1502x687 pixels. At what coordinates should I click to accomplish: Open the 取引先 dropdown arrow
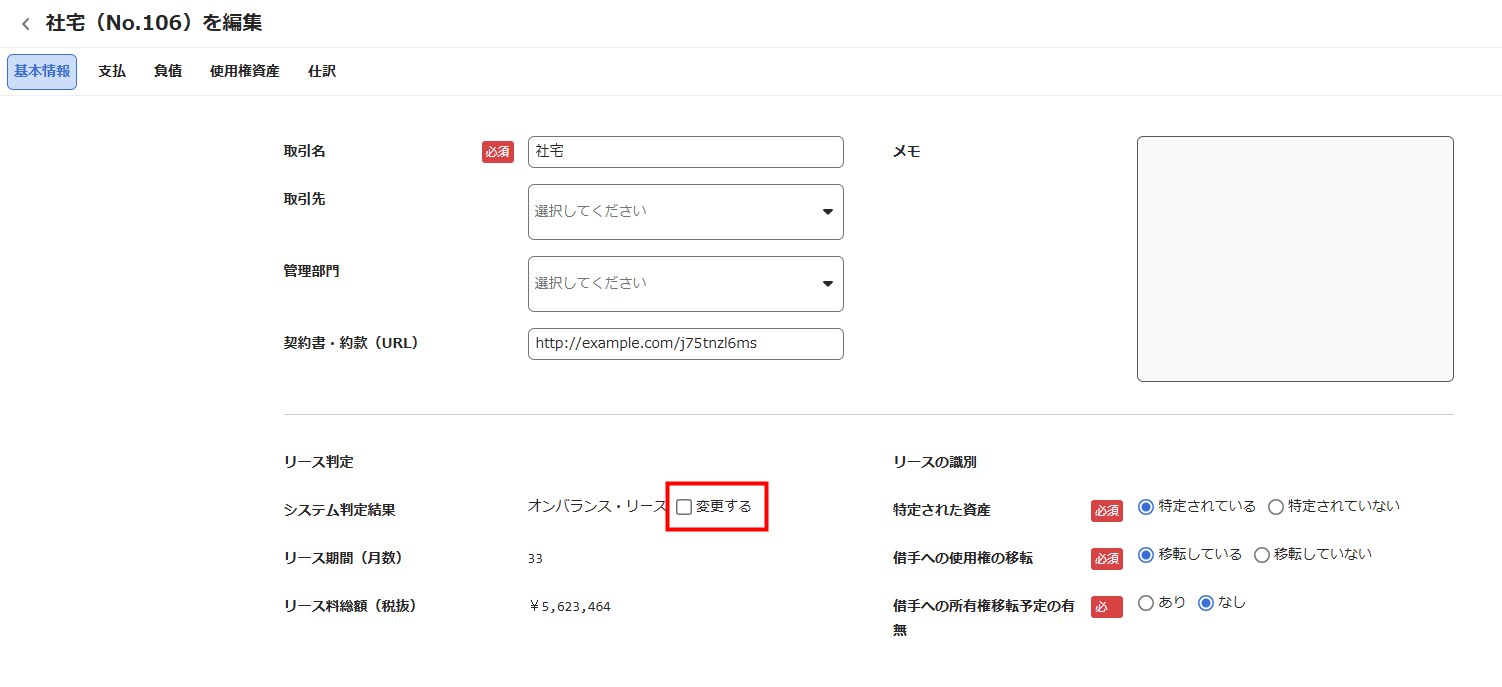click(827, 212)
